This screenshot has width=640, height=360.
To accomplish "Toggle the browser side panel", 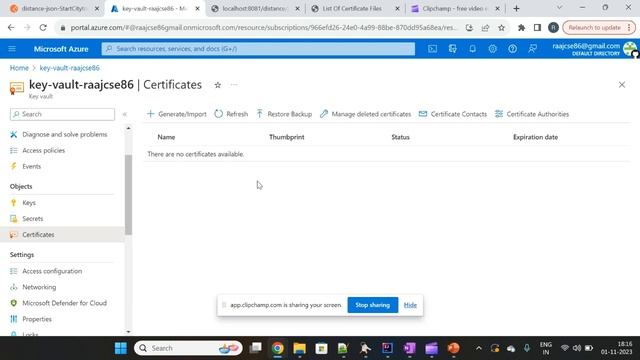I will 537,28.
